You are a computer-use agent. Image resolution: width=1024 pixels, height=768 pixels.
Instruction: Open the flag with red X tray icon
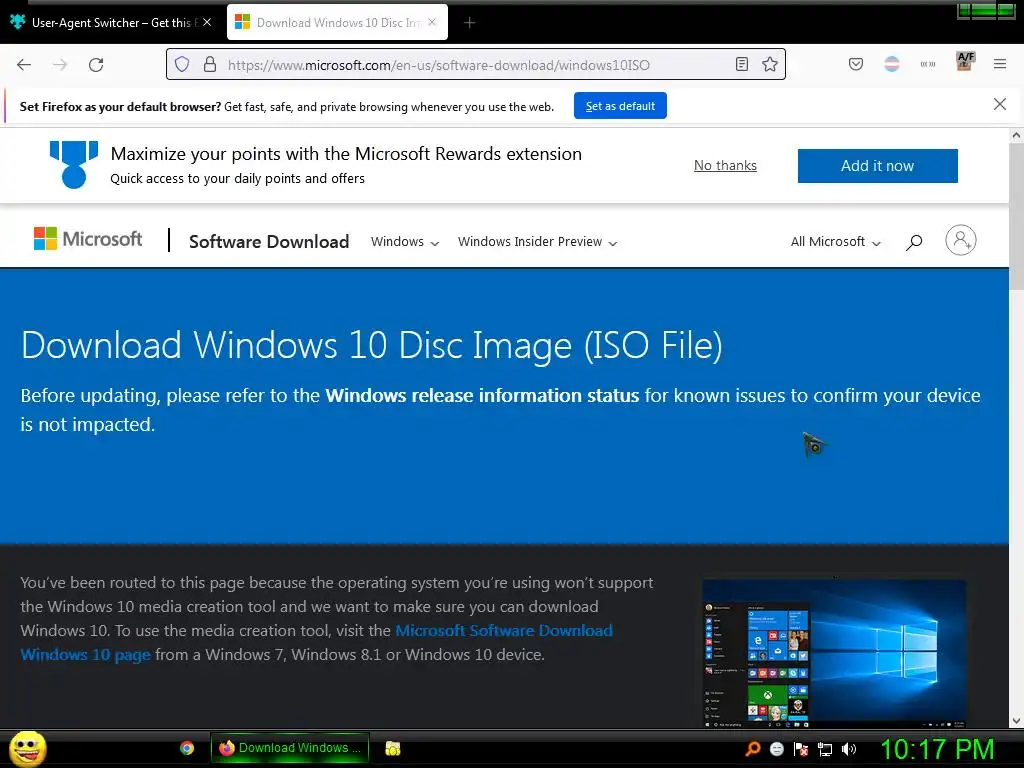[801, 749]
